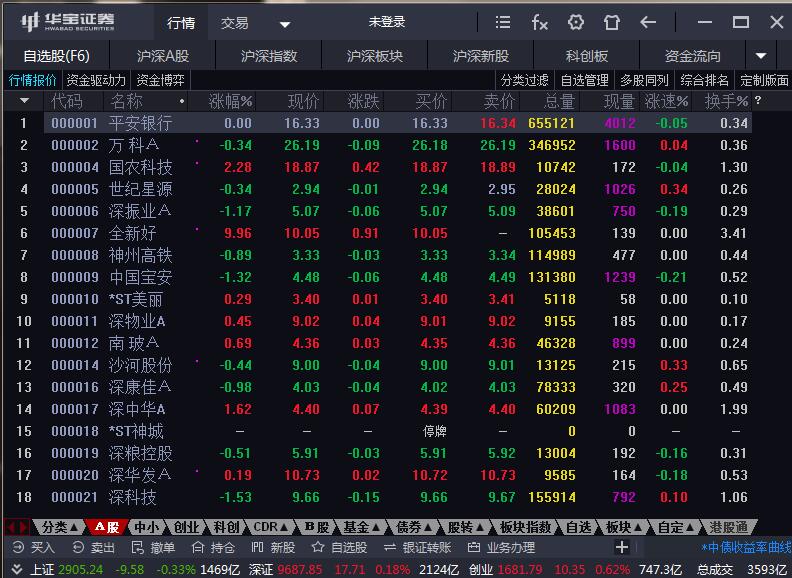The image size is (792, 578).
Task: Expand the dropdown arrow after 资金流向
Action: 761,56
